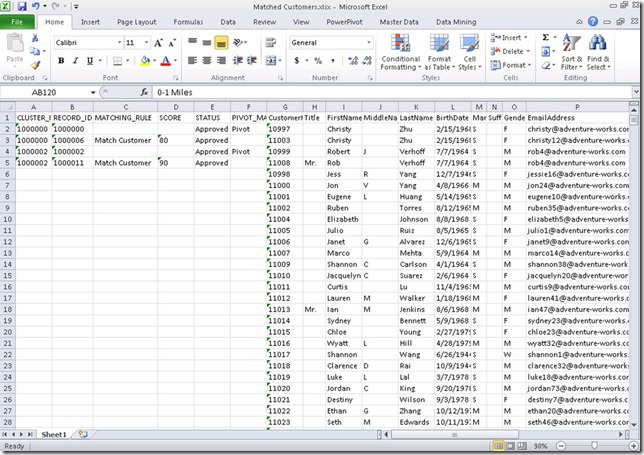Expand Insert cells dropdown
This screenshot has height=455, width=644.
coord(526,37)
